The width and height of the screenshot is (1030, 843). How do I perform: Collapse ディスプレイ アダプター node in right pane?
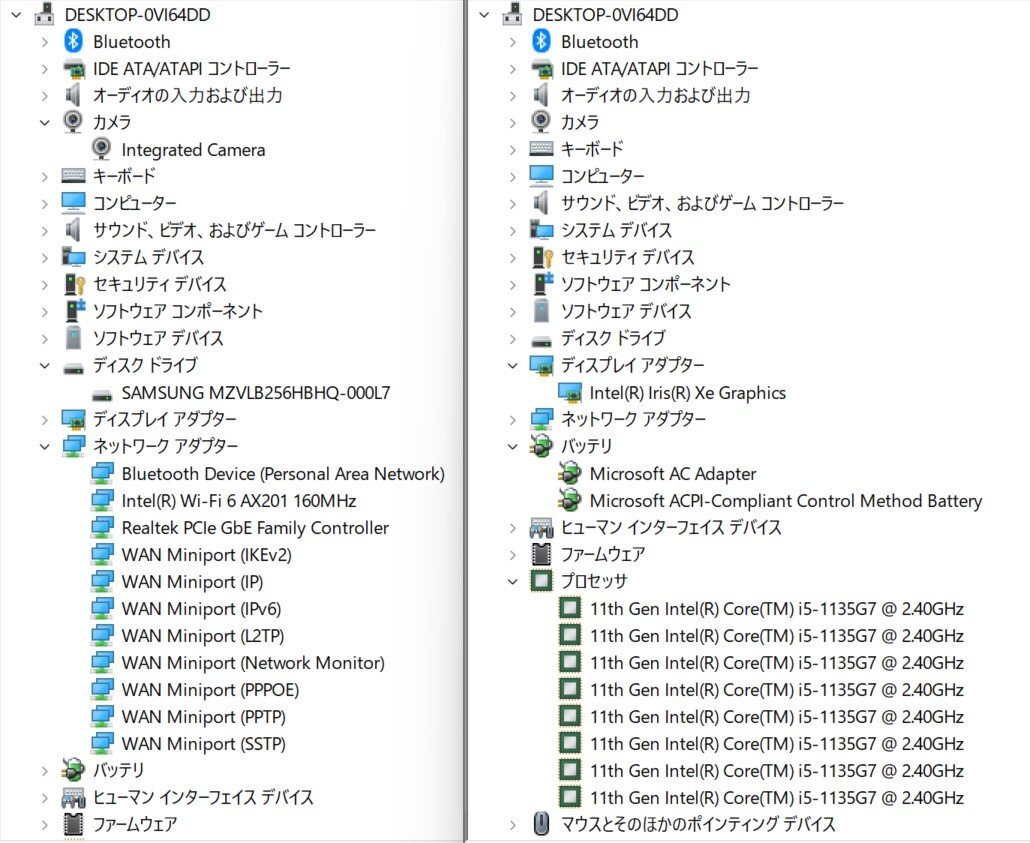(x=513, y=365)
